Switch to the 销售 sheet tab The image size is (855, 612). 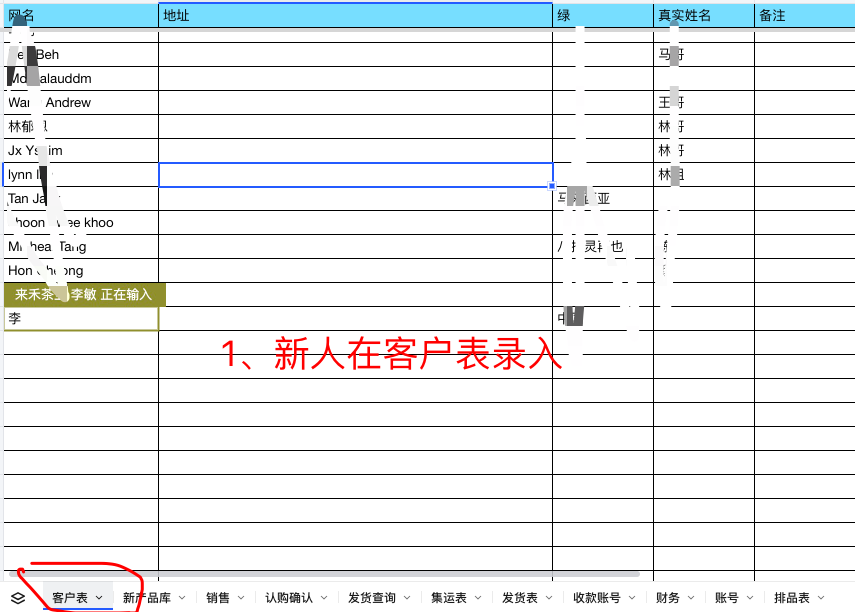coord(217,598)
